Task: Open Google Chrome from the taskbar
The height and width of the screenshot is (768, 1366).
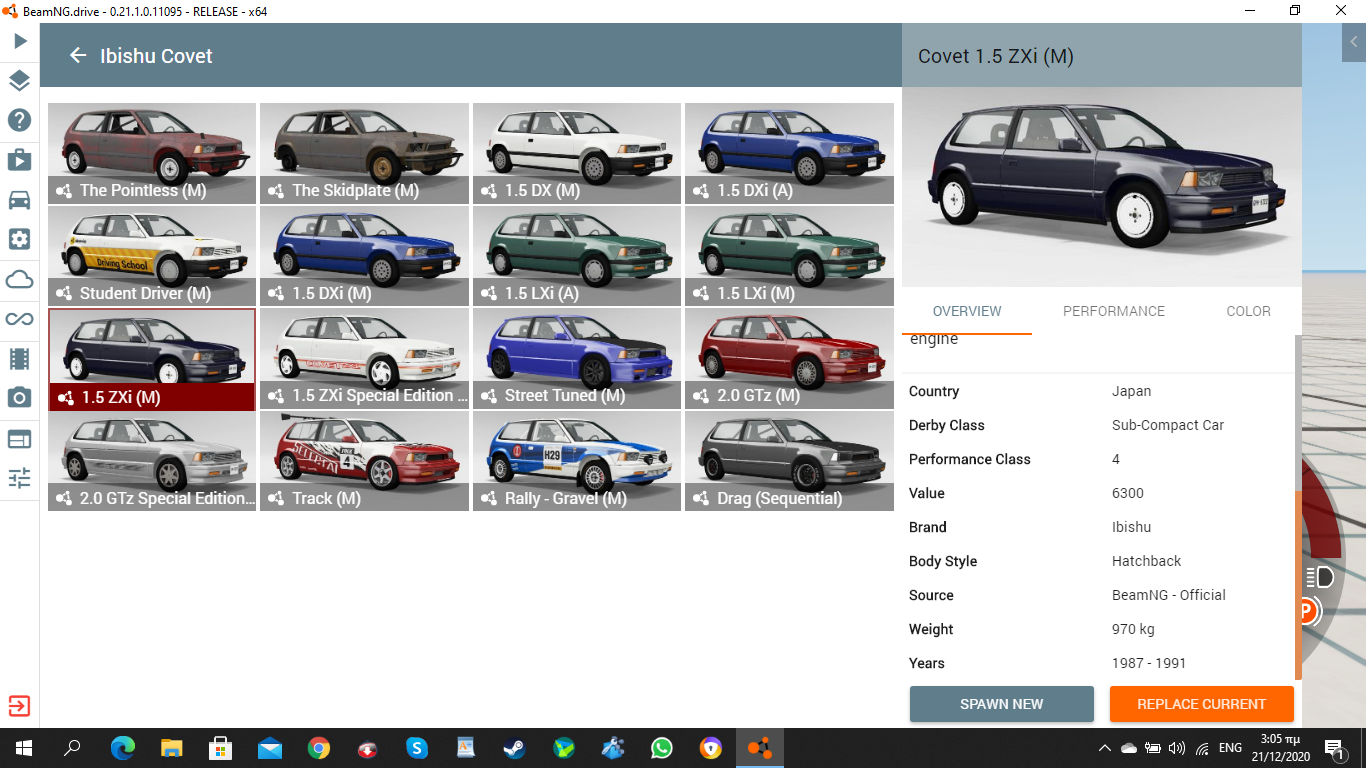Action: coord(319,748)
